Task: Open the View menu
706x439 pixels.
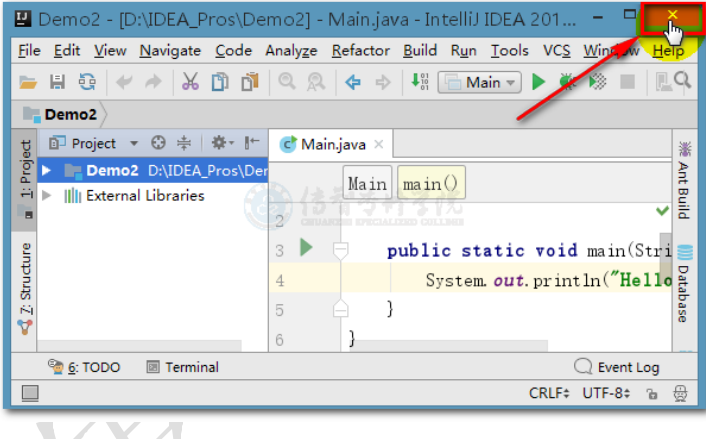Action: [110, 50]
